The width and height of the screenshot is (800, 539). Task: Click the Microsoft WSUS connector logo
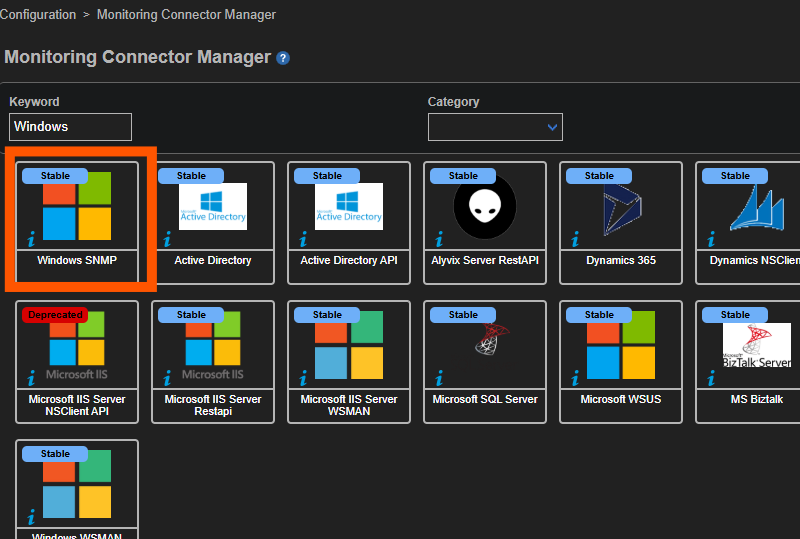tap(620, 345)
